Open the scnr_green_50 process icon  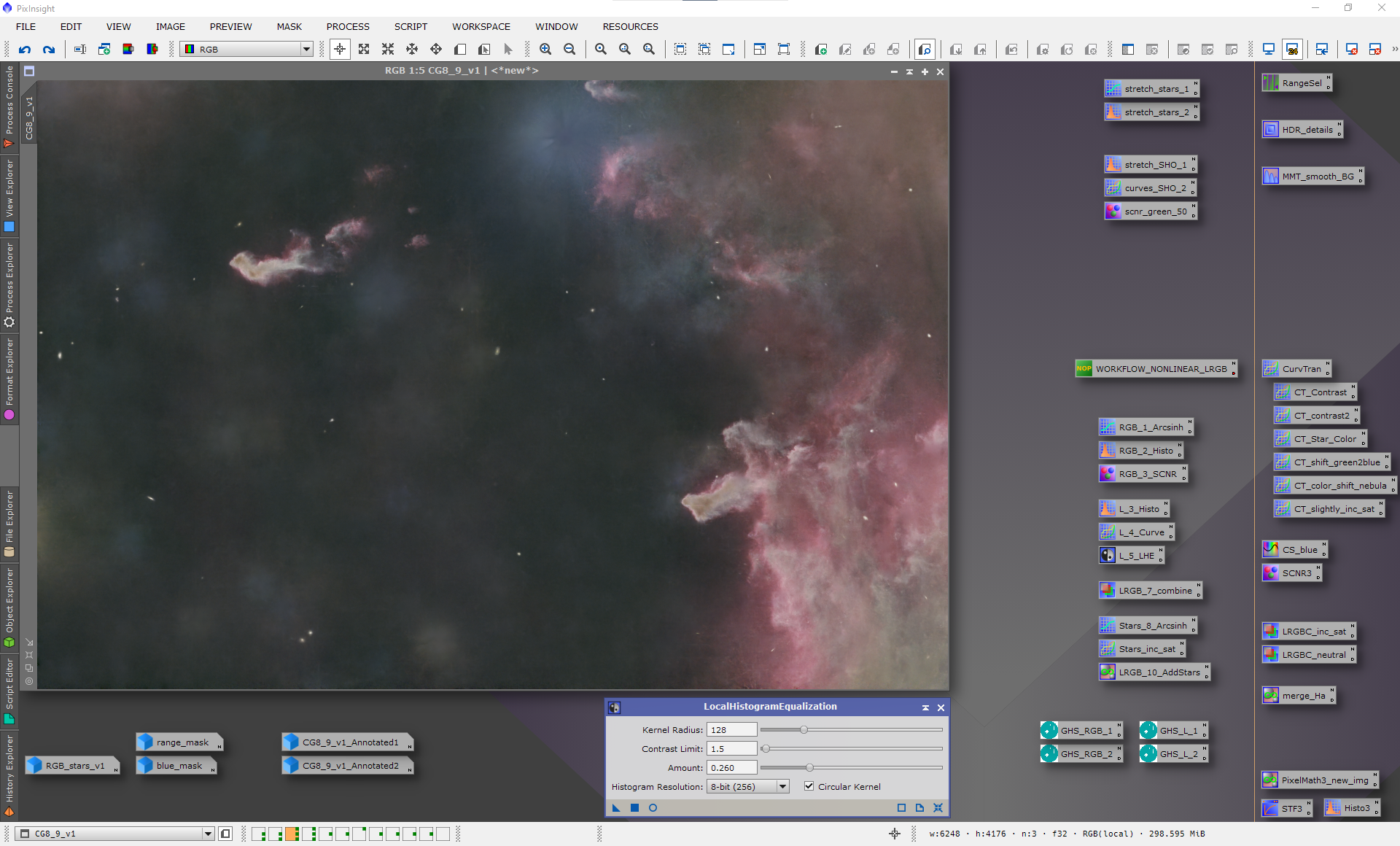click(x=1150, y=211)
